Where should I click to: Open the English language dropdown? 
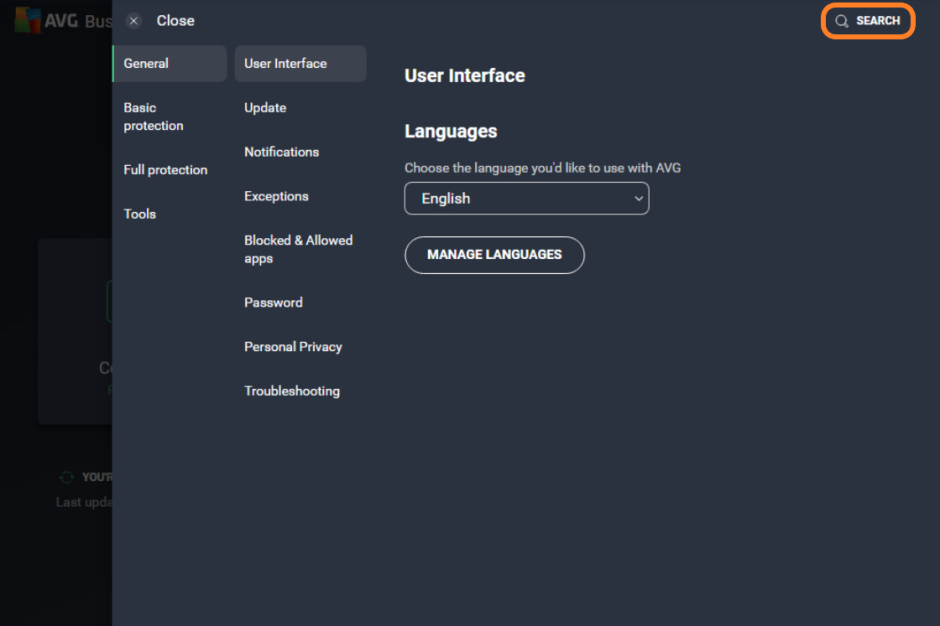pyautogui.click(x=526, y=198)
